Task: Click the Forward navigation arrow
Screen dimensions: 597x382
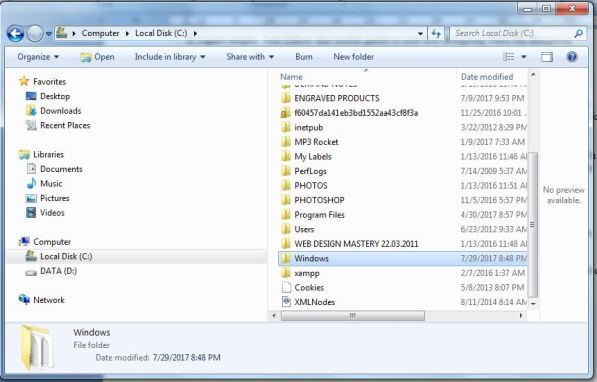Action: tap(35, 34)
